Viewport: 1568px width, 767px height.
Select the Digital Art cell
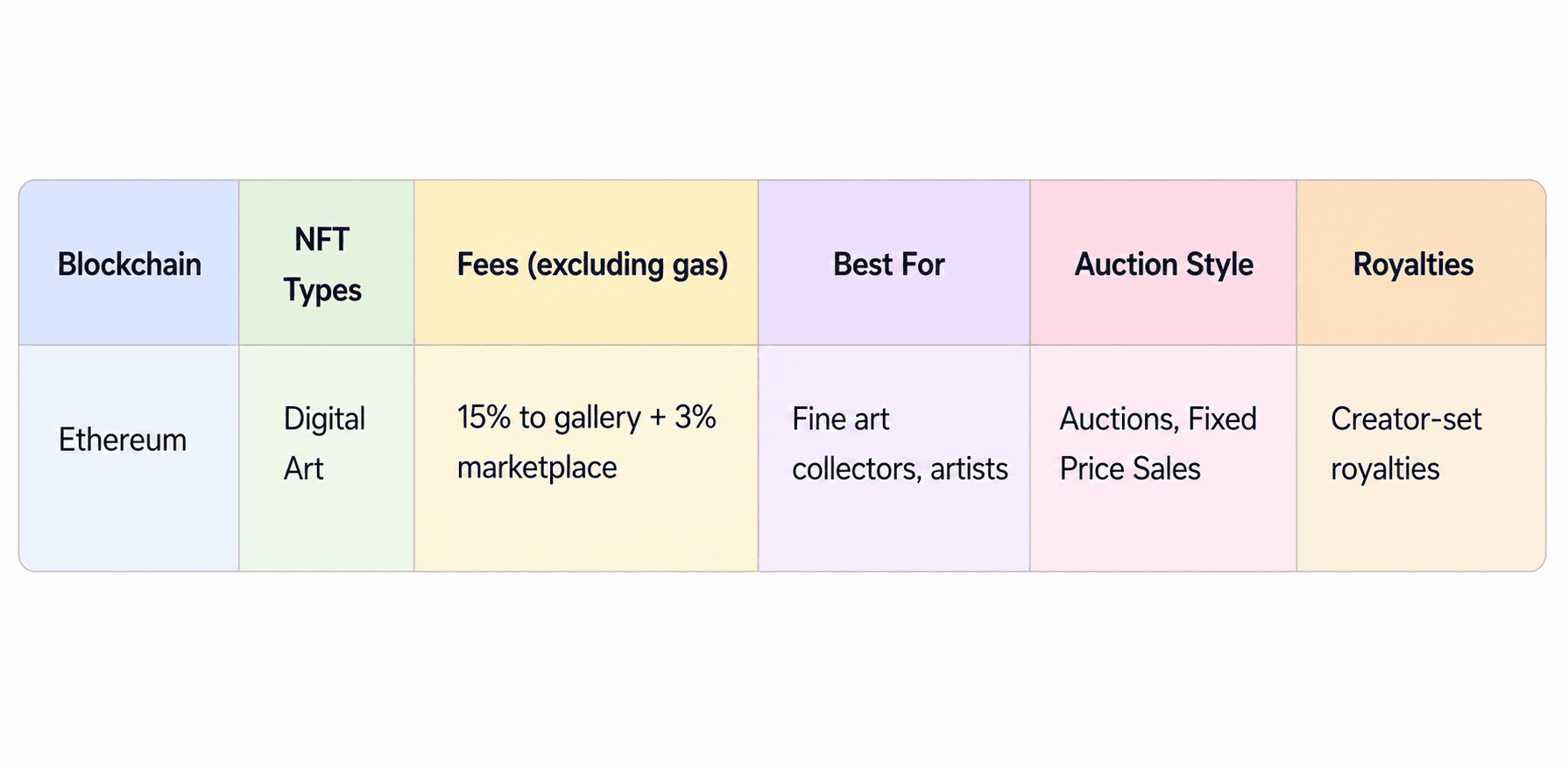[327, 458]
